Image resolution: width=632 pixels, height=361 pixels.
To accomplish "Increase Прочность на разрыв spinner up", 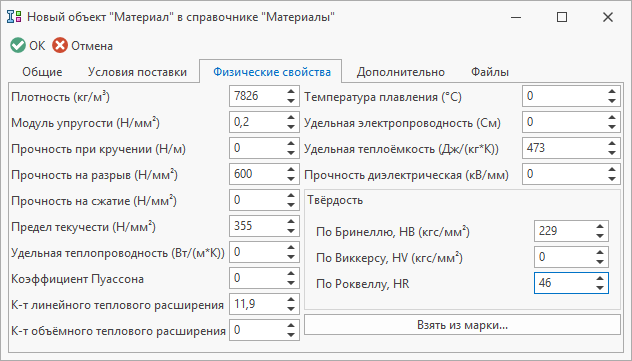I will pos(291,170).
